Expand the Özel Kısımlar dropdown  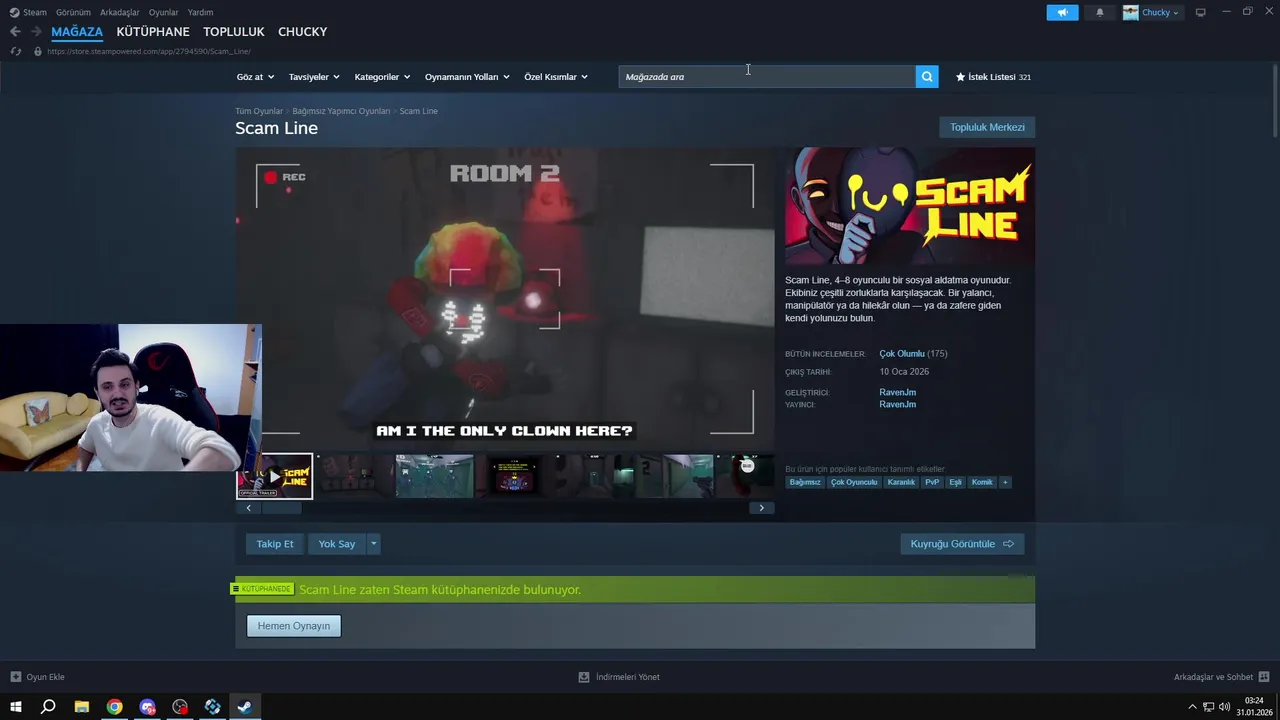click(x=556, y=77)
